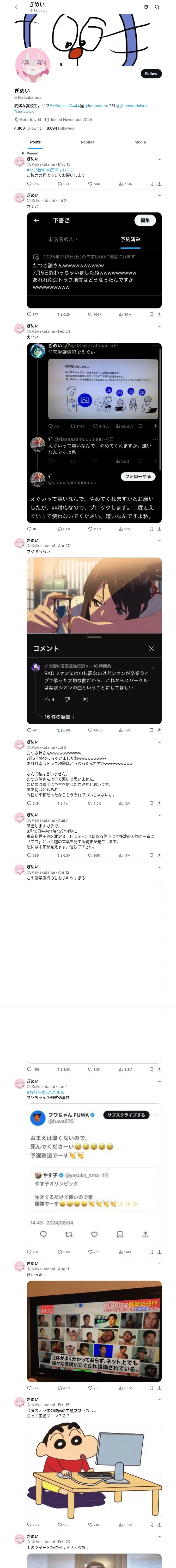The image size is (176, 1568).
Task: Go back using the header arrow
Action: (17, 7)
